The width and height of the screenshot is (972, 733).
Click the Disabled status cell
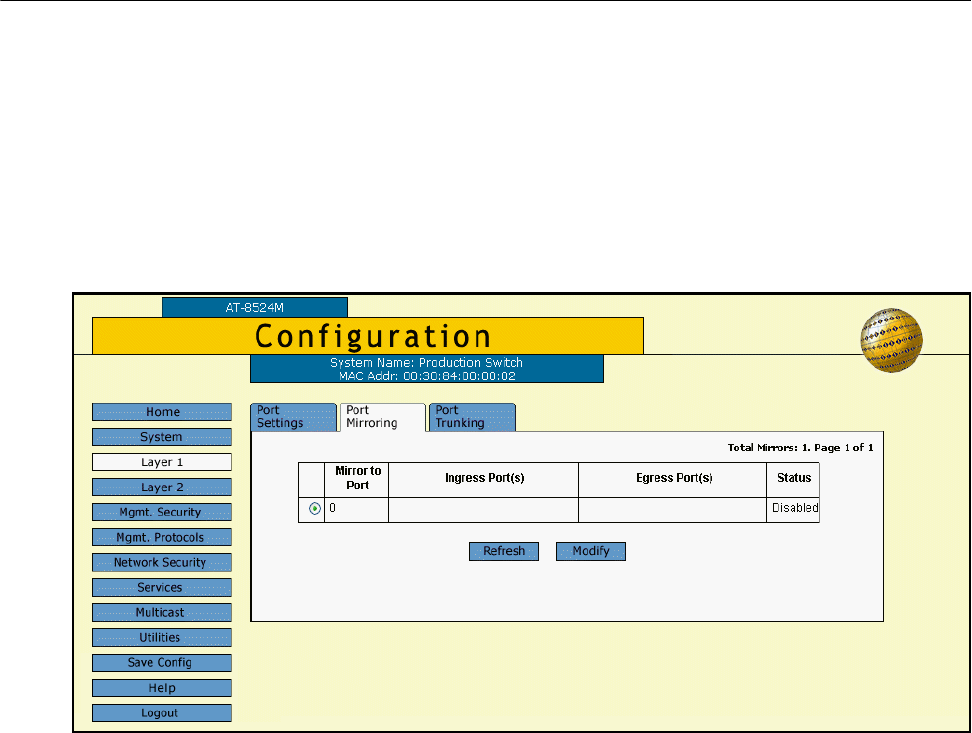click(x=795, y=508)
